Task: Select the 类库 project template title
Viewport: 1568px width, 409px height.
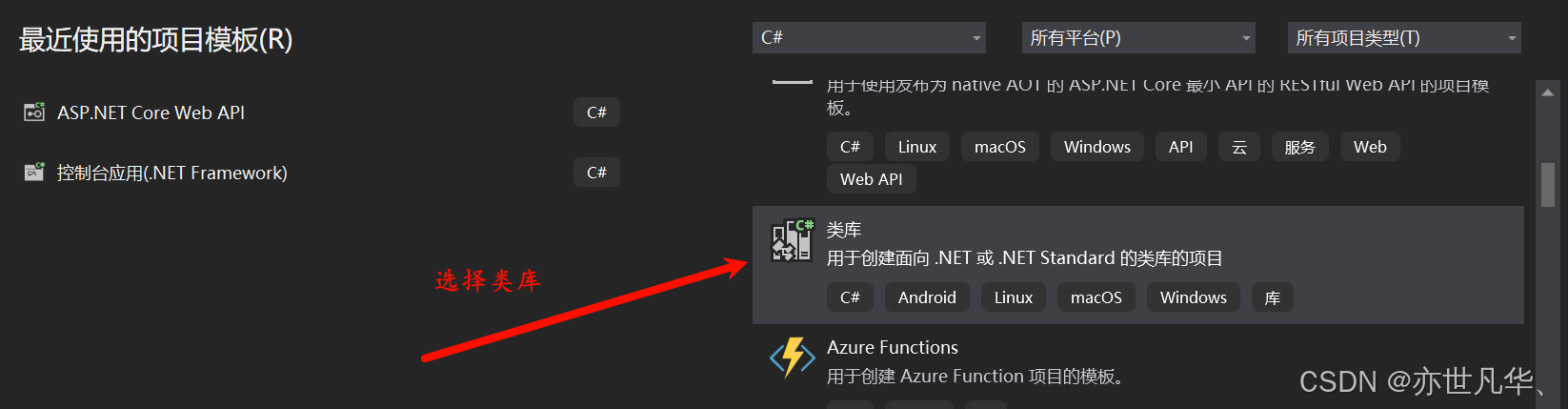Action: tap(844, 230)
